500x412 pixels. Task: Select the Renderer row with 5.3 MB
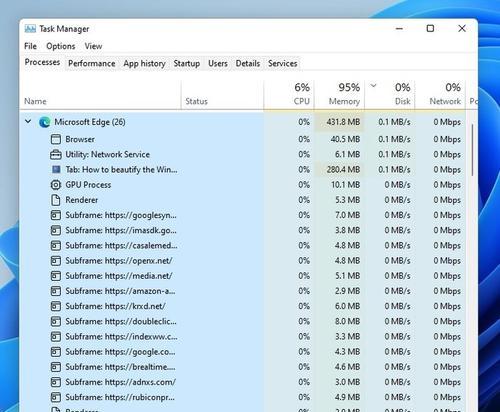pos(242,200)
